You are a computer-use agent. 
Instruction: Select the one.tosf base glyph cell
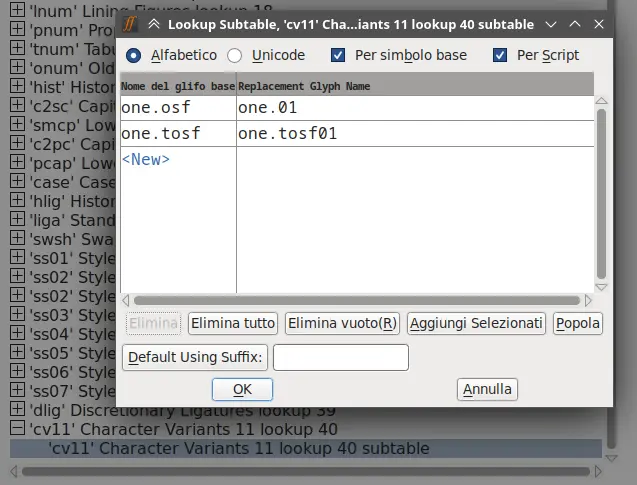tap(178, 134)
